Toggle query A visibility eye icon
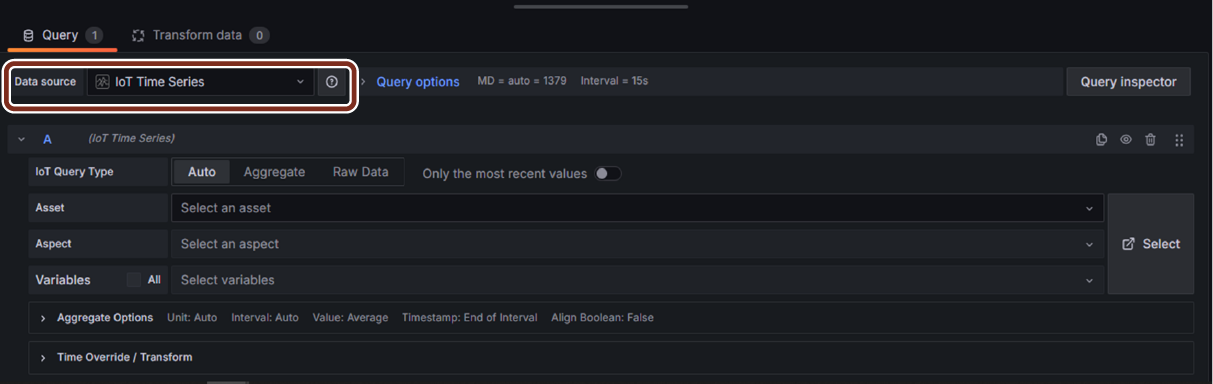The height and width of the screenshot is (384, 1213). pos(1126,139)
